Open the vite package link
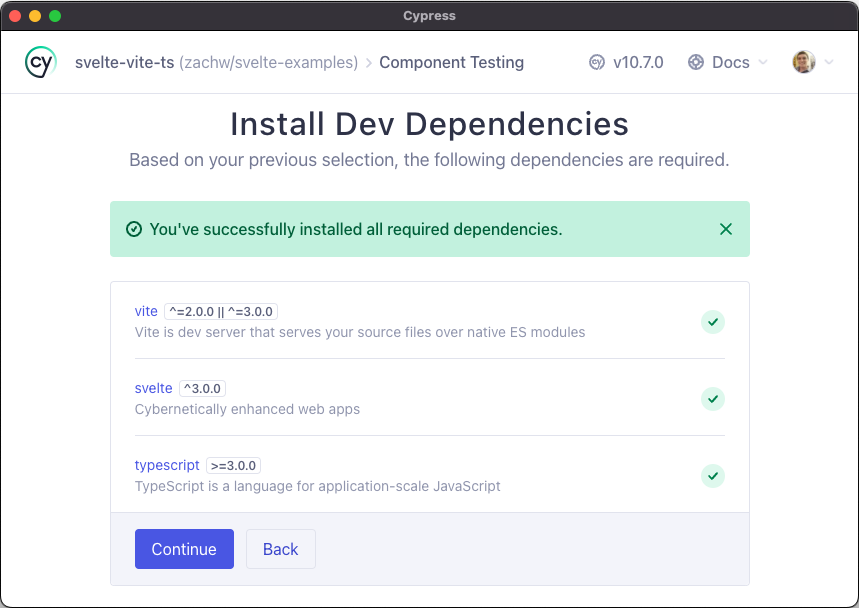859x608 pixels. (x=146, y=311)
